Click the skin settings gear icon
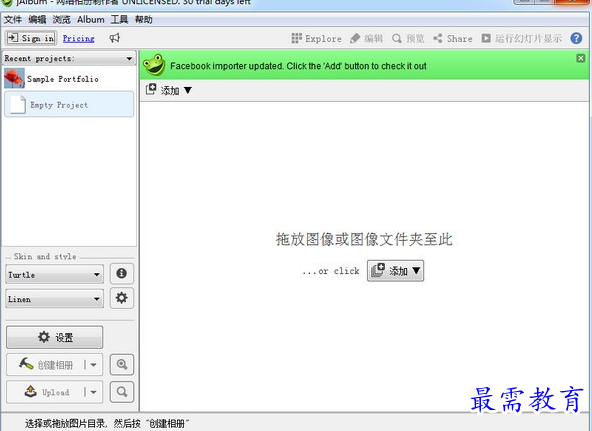The image size is (592, 431). (122, 298)
